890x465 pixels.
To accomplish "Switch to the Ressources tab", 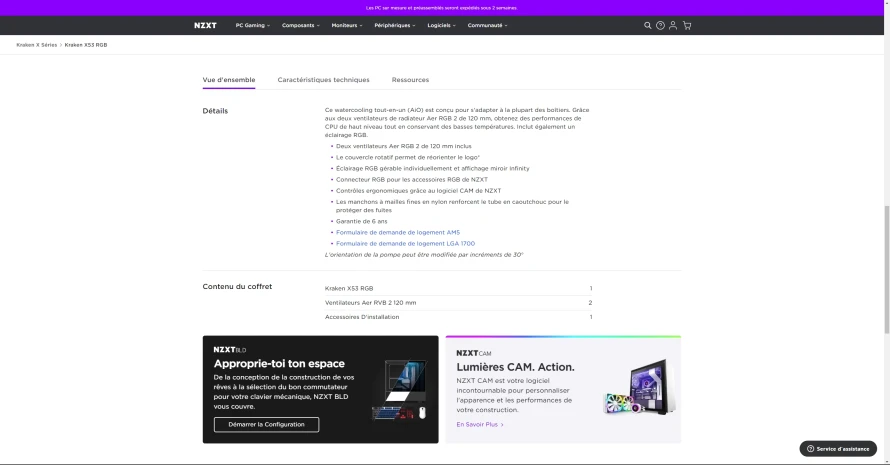I will click(x=410, y=80).
